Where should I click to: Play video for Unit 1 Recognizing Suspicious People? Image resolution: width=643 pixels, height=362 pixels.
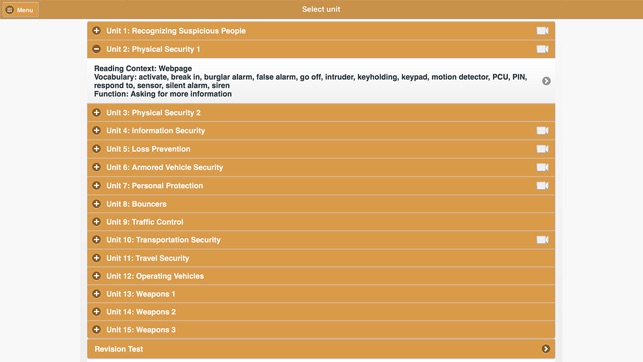click(x=542, y=31)
